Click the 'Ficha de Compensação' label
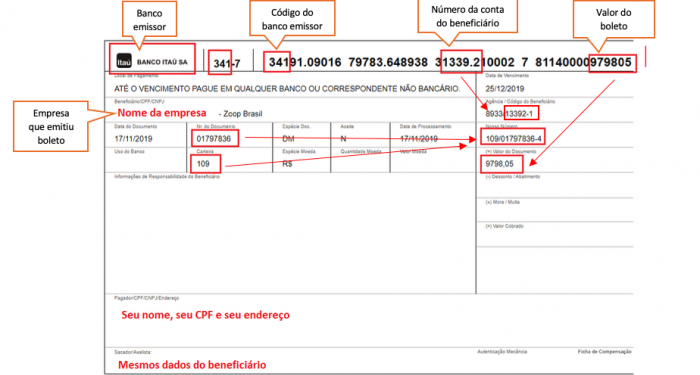The width and height of the screenshot is (700, 375). pyautogui.click(x=604, y=351)
